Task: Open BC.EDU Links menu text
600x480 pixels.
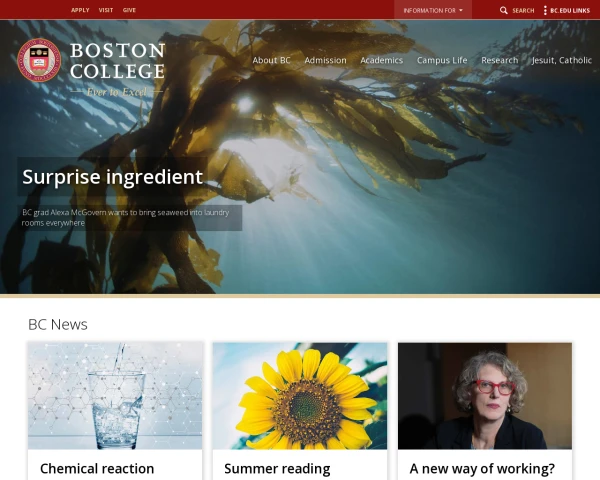Action: pos(570,11)
